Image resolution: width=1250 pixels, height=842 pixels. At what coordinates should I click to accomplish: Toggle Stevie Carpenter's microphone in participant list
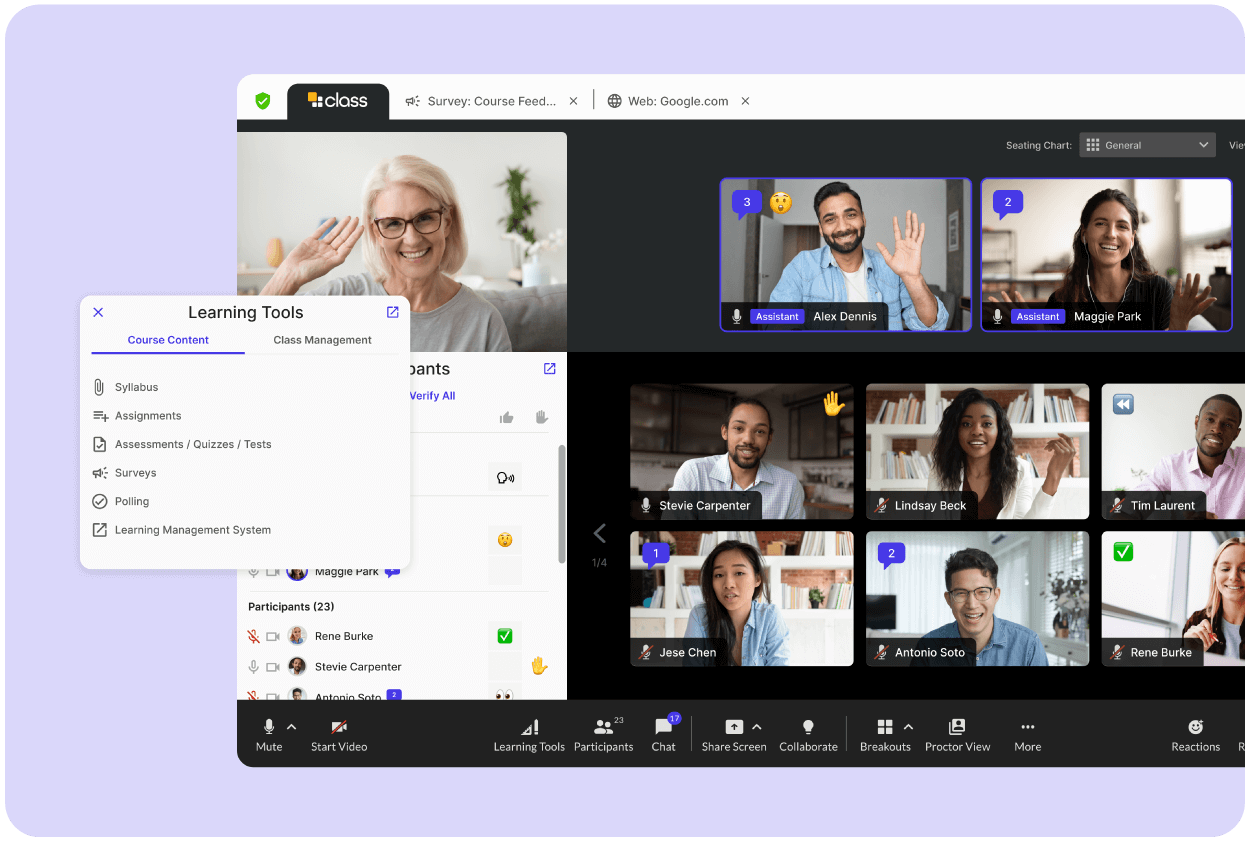point(254,666)
